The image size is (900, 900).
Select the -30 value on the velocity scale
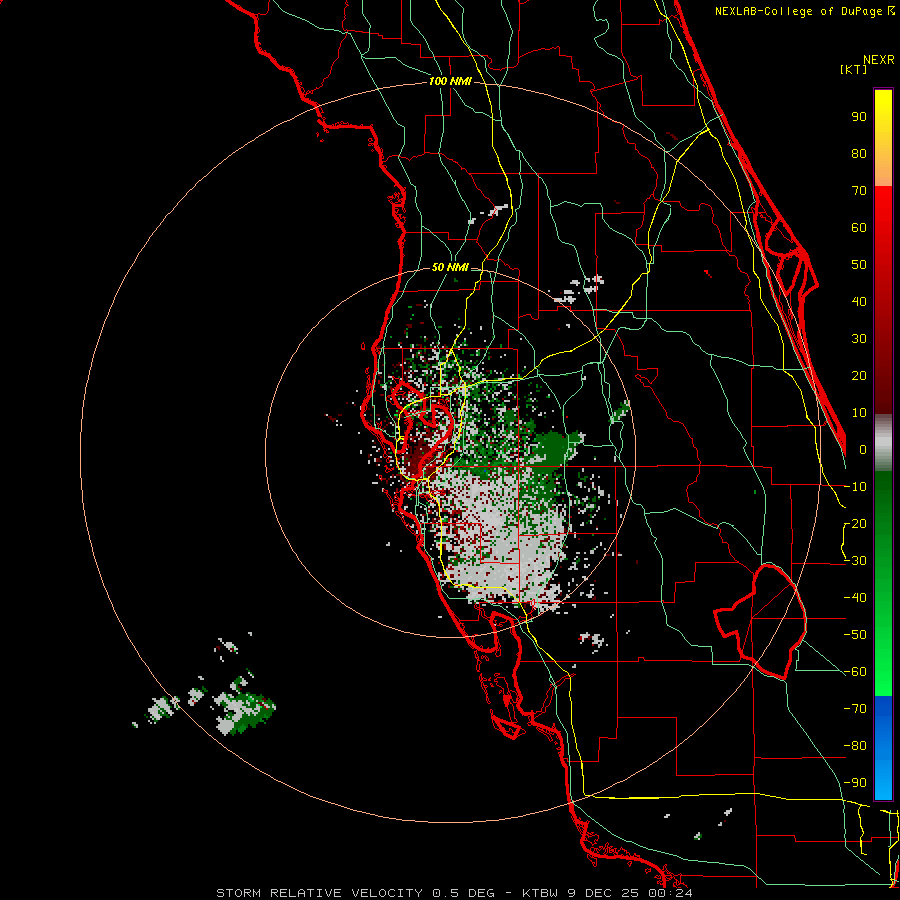point(855,561)
